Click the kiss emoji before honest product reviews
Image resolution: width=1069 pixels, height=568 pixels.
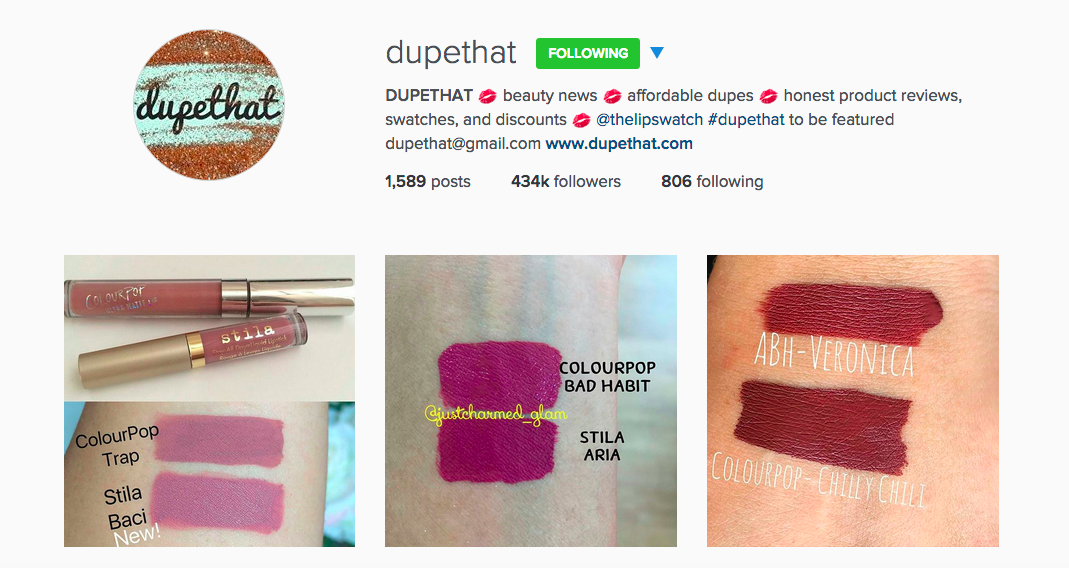(x=768, y=96)
